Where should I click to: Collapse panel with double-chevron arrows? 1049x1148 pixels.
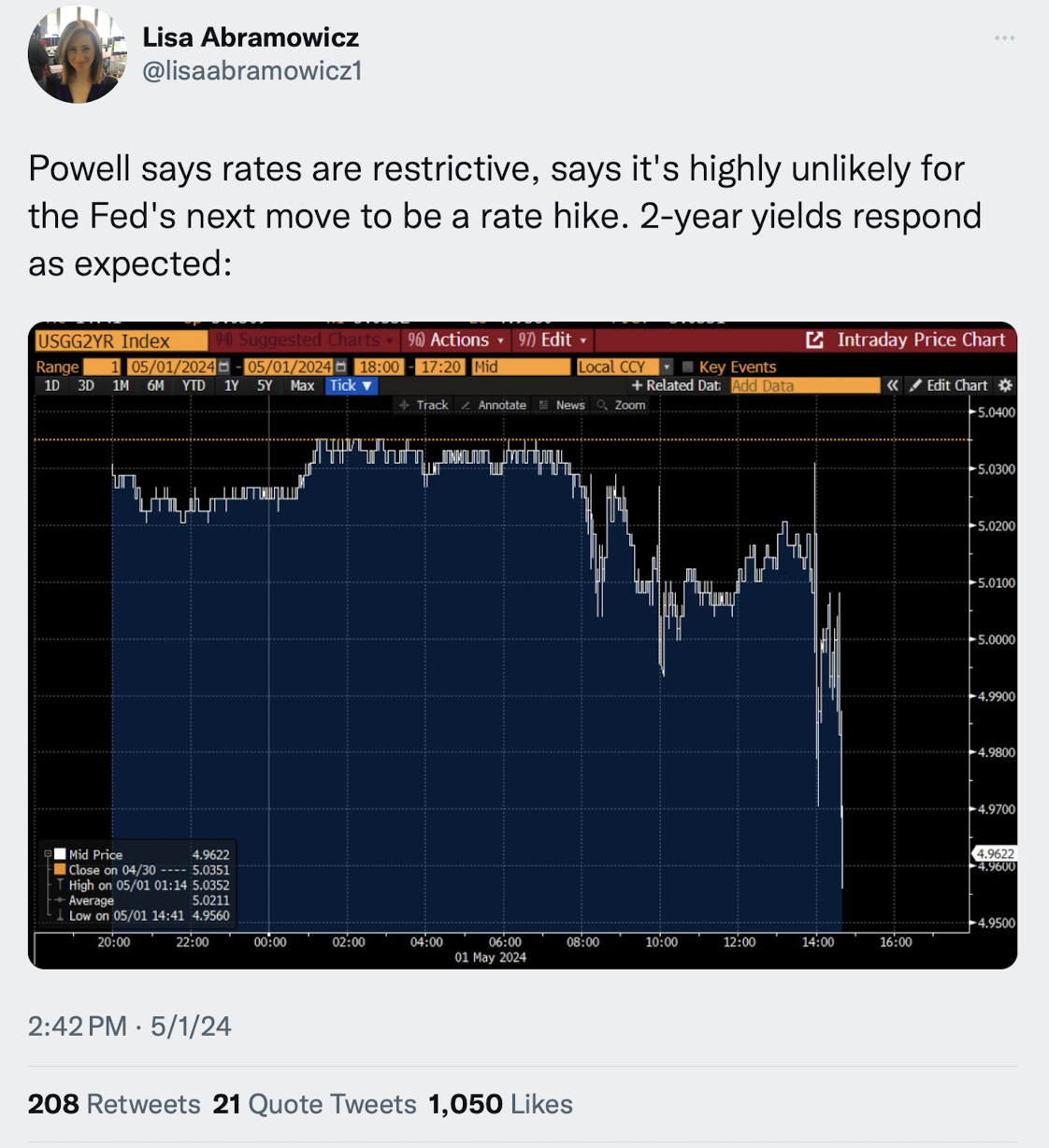coord(893,385)
